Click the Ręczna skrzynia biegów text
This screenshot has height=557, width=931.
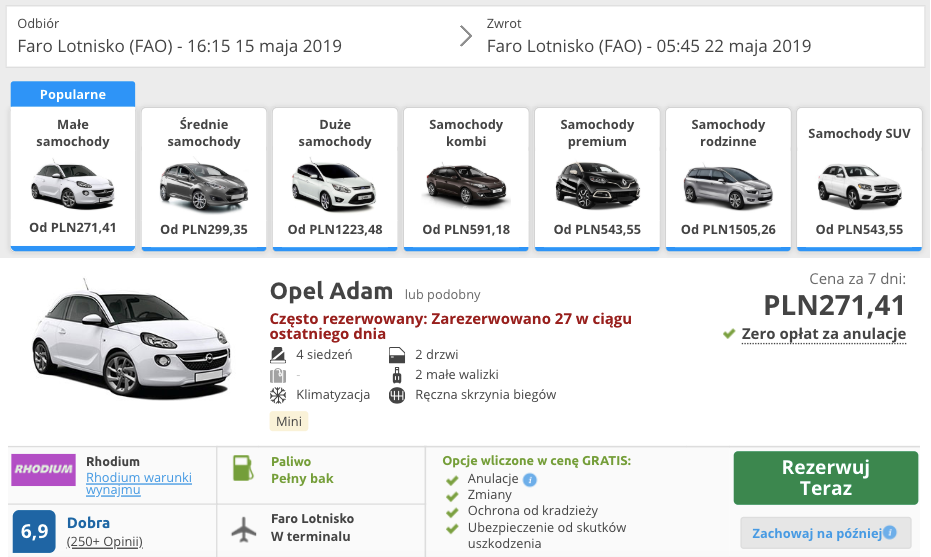click(485, 395)
